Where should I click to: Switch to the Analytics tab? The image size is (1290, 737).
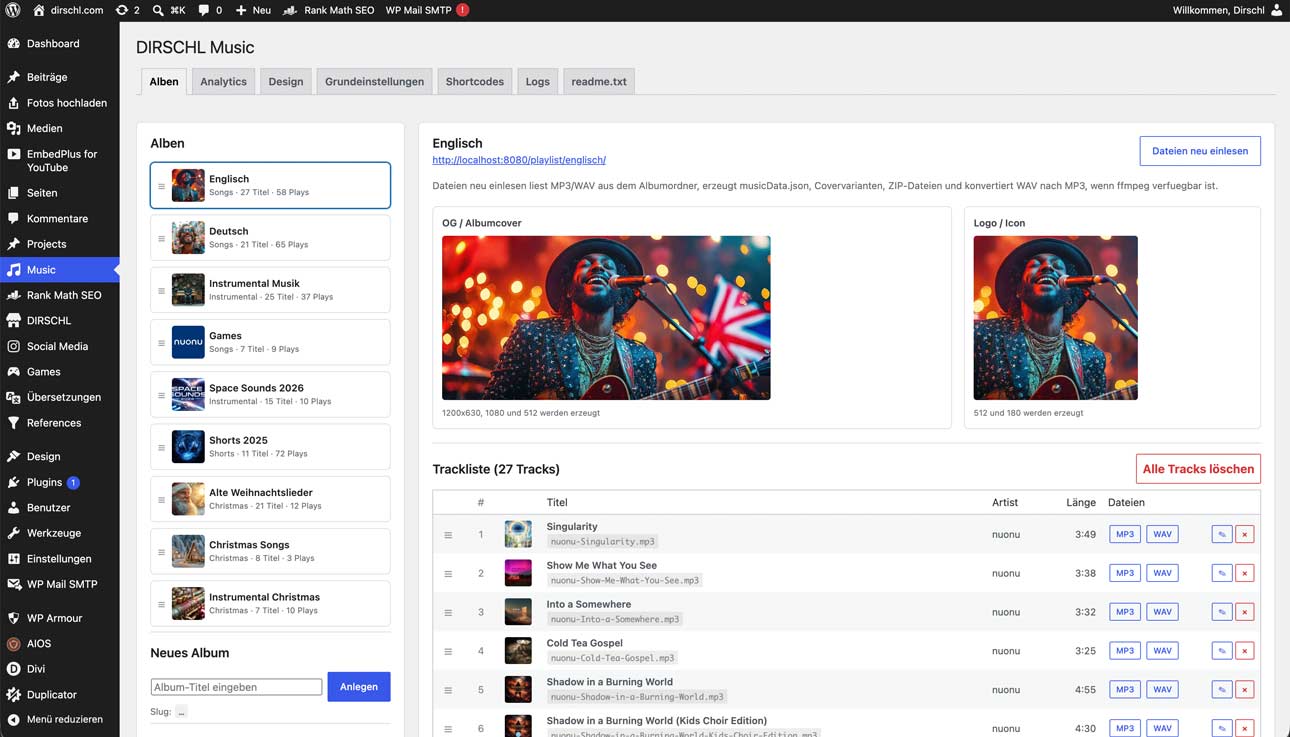click(x=223, y=82)
